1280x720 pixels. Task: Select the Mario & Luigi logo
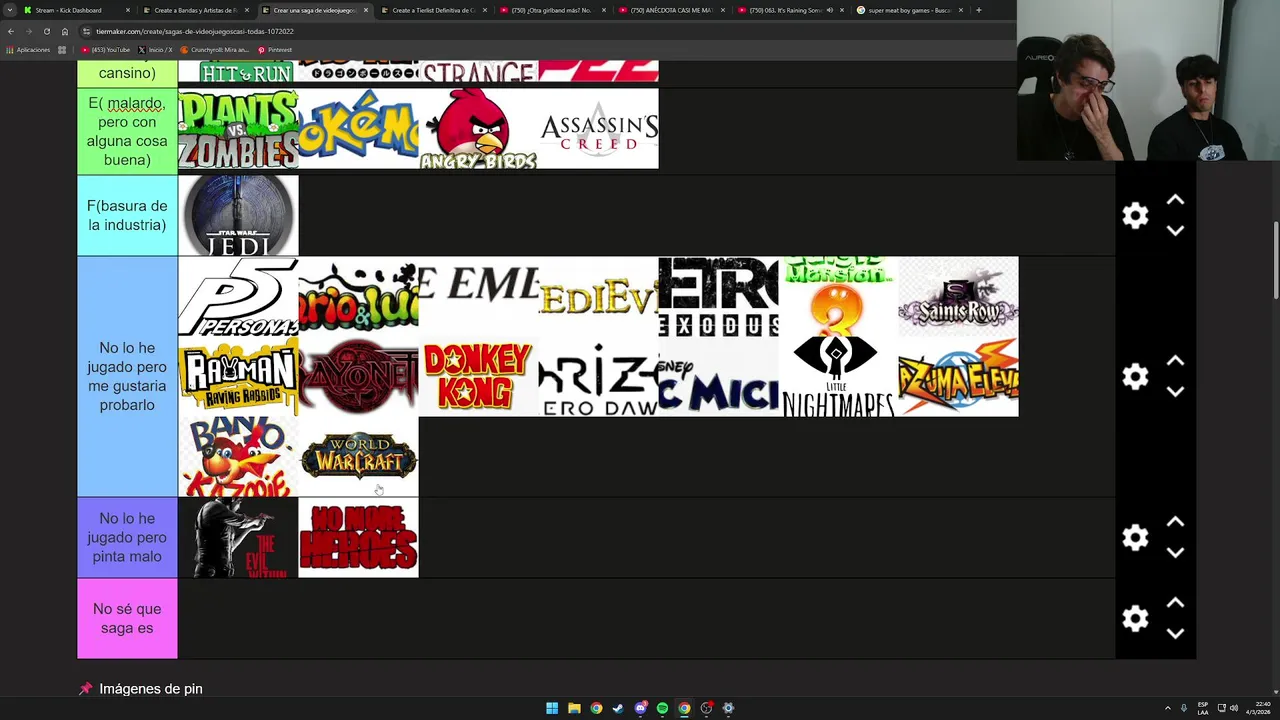pyautogui.click(x=358, y=297)
